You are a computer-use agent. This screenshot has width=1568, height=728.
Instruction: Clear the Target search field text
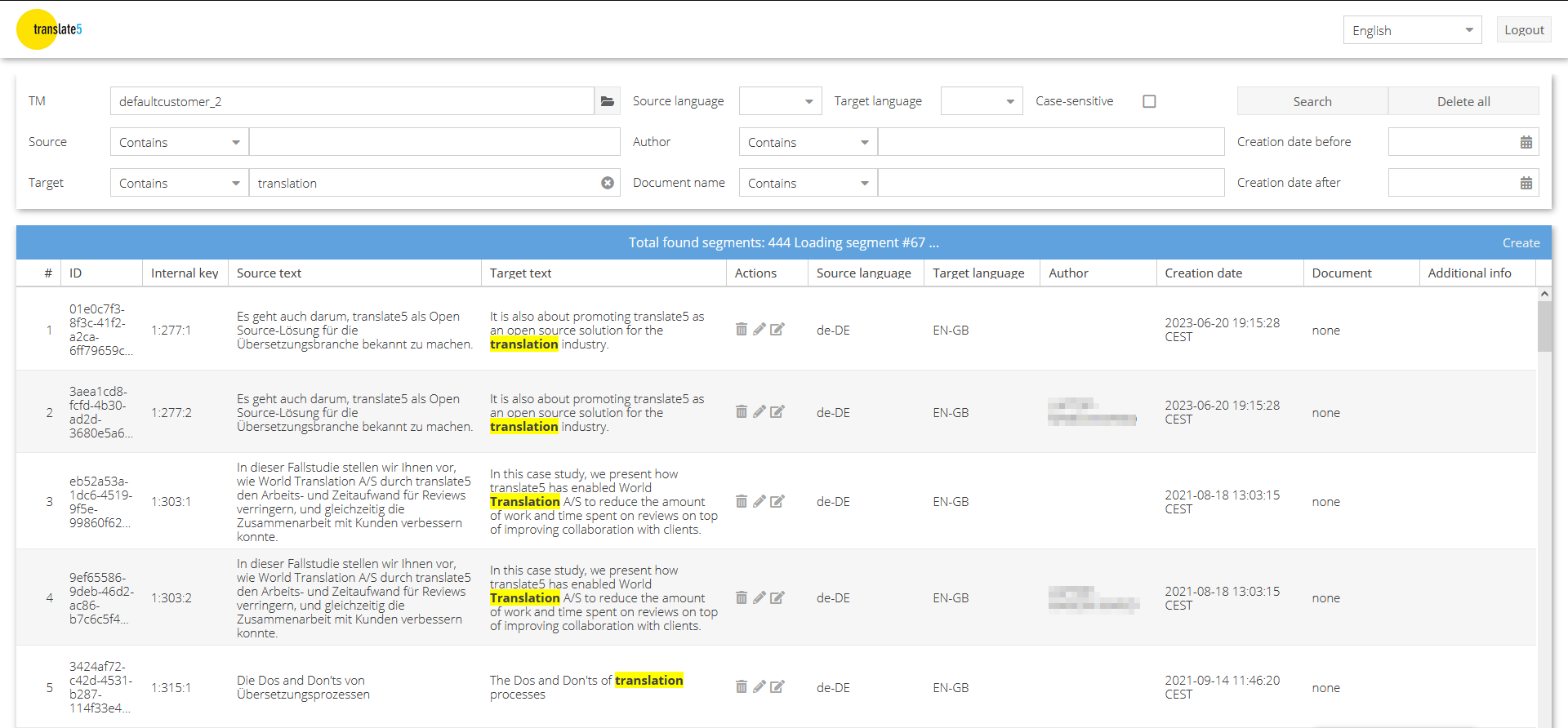(607, 183)
